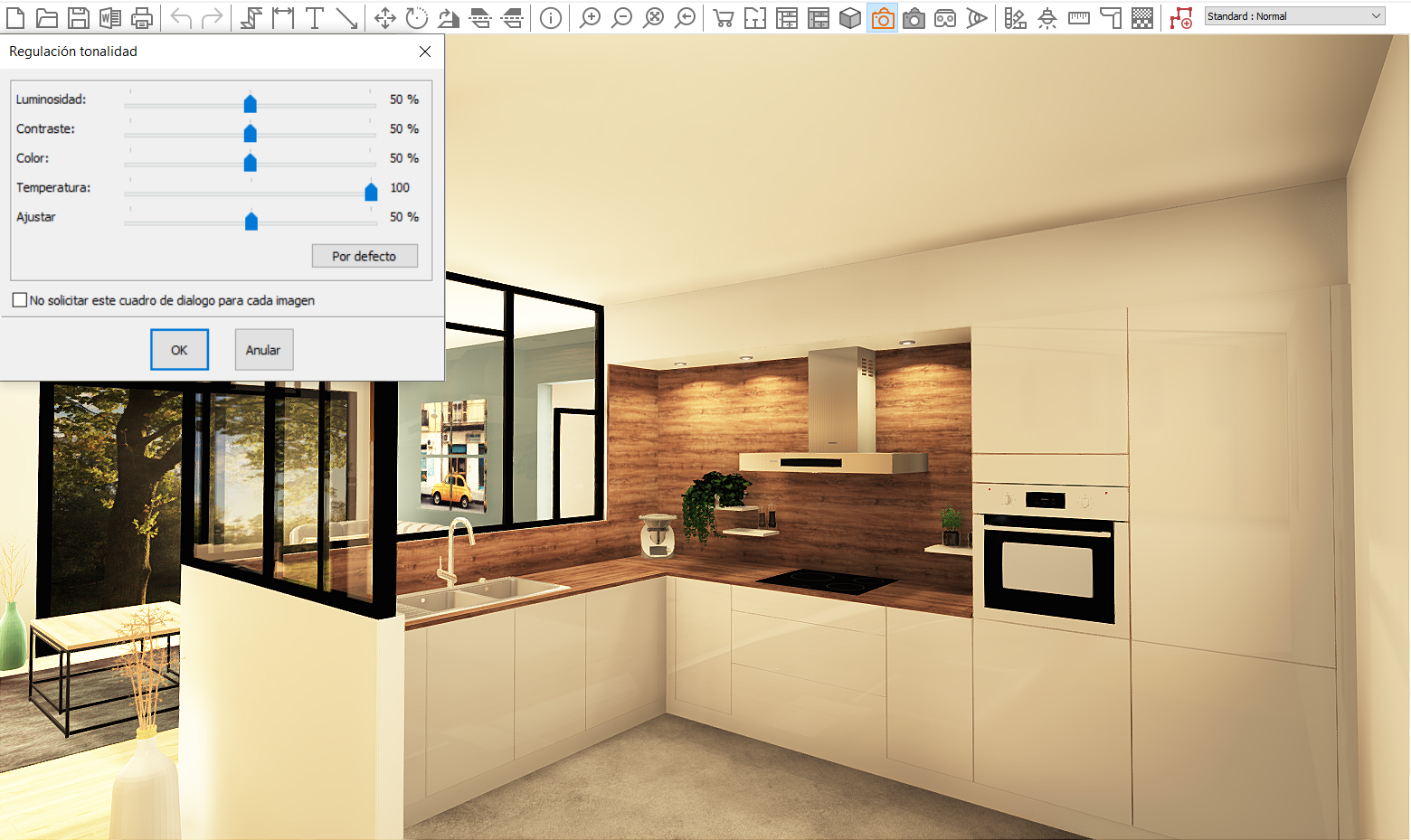The image size is (1411, 840).
Task: Click the orange photo camera icon
Action: pyautogui.click(x=882, y=17)
